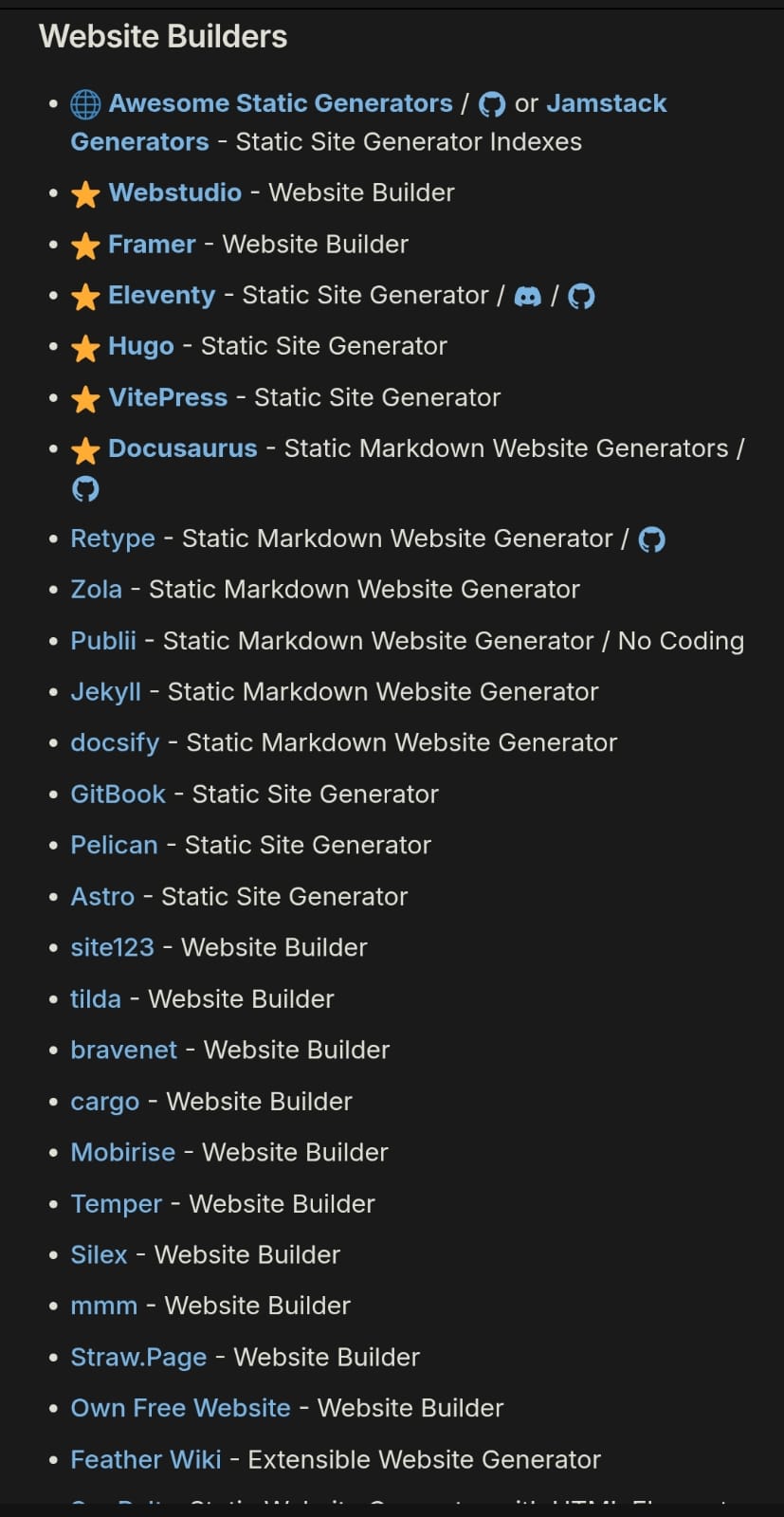Open the Astro link
784x1517 pixels.
pyautogui.click(x=102, y=897)
